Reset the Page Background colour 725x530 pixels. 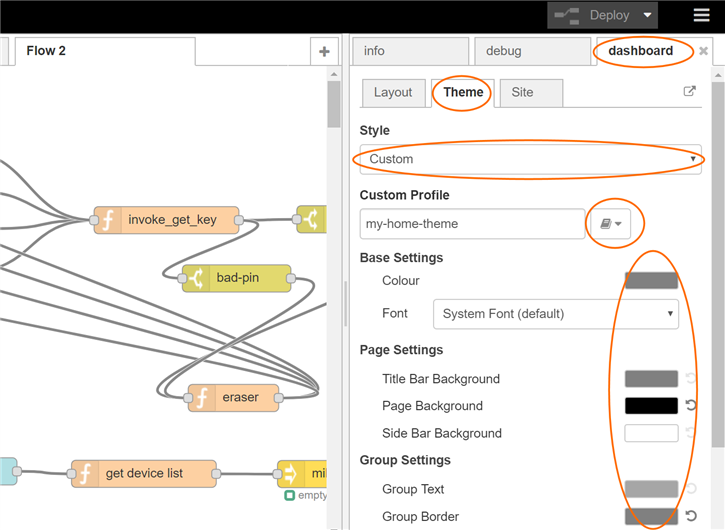coord(691,406)
